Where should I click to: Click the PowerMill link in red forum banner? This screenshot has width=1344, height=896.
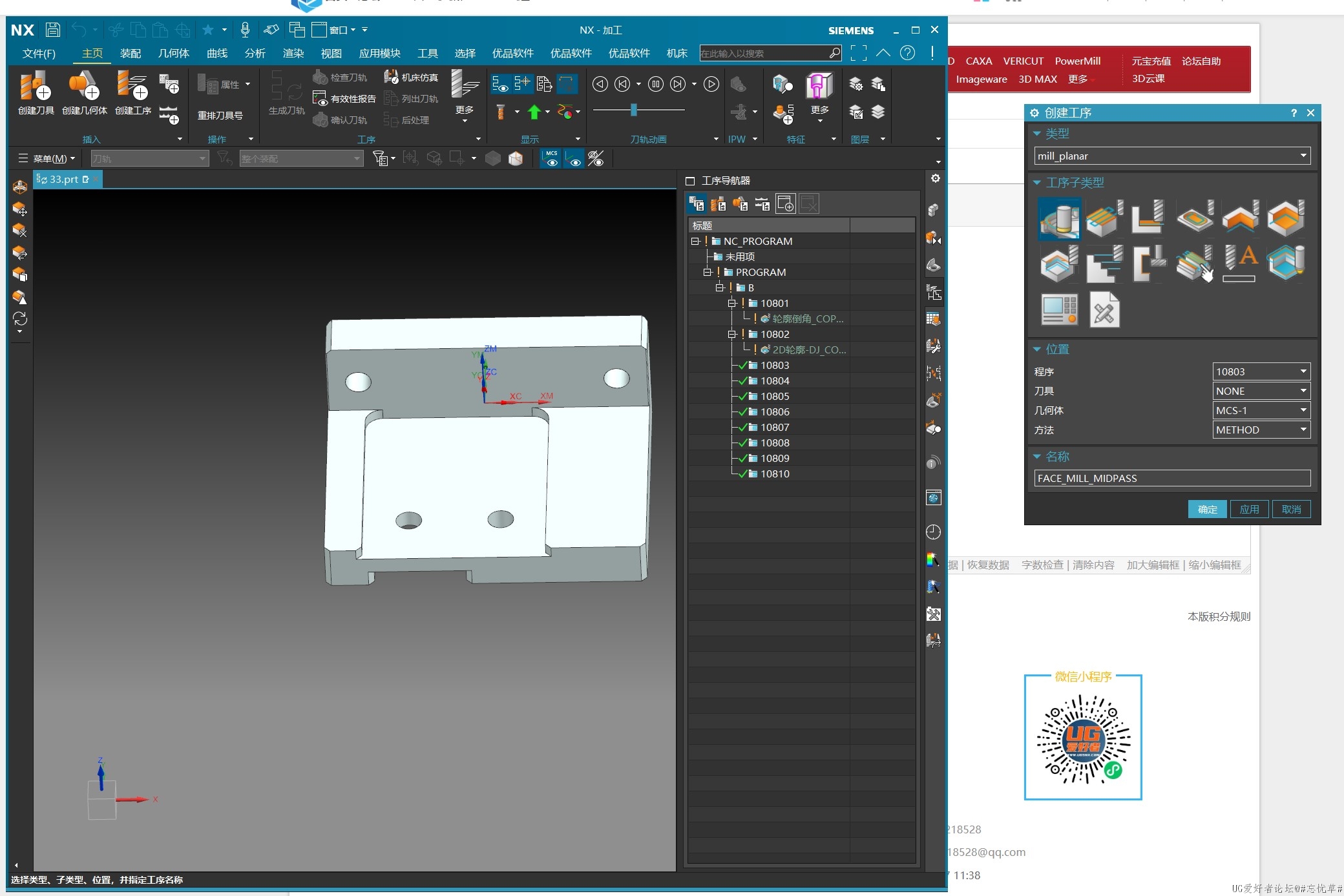pyautogui.click(x=1078, y=61)
